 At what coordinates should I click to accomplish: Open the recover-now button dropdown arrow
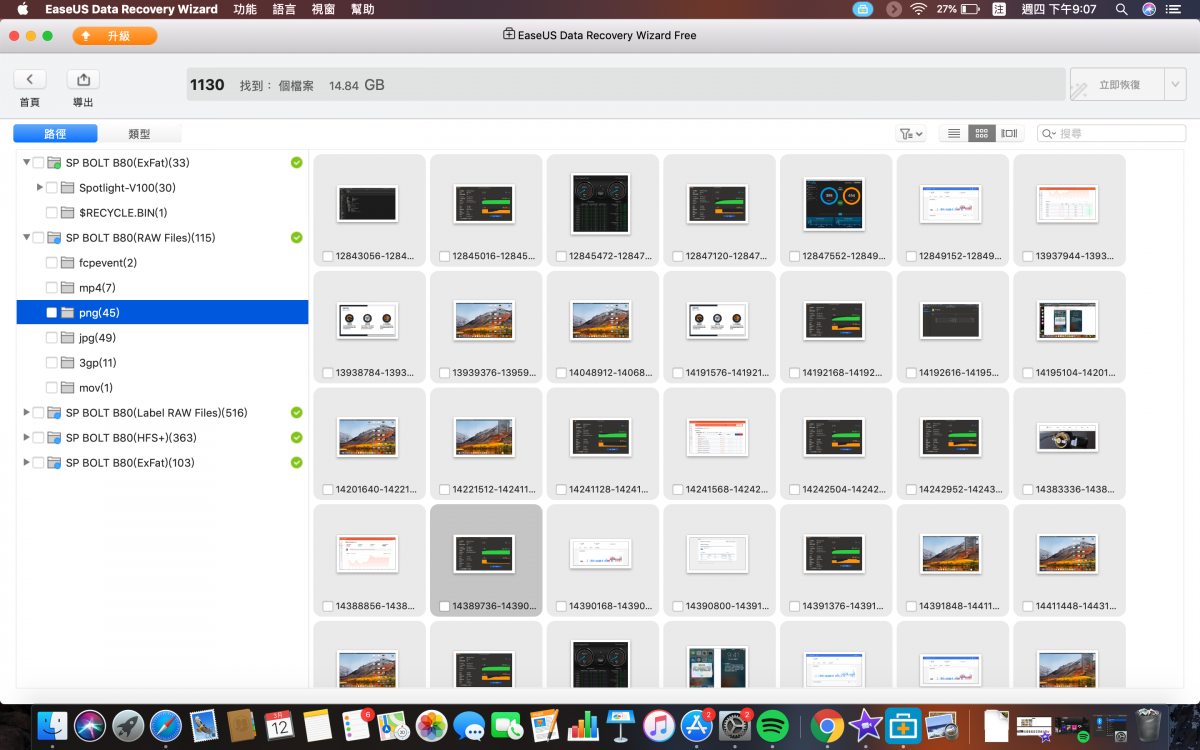1175,85
